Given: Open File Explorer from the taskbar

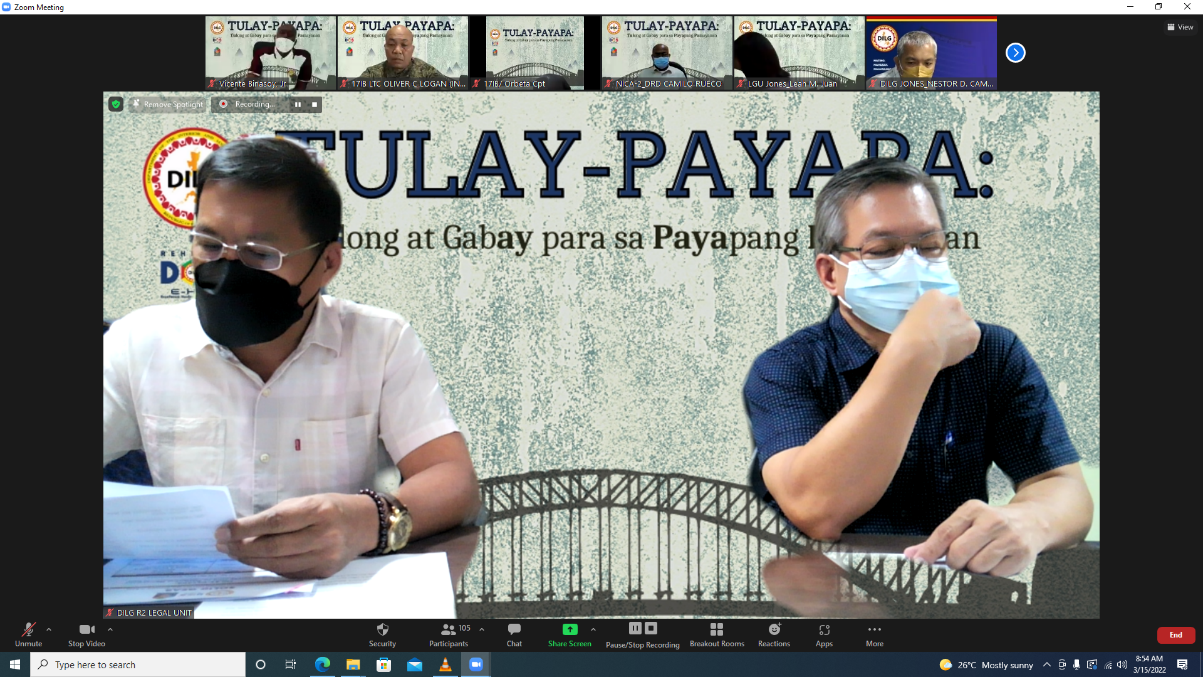Looking at the screenshot, I should [x=353, y=664].
